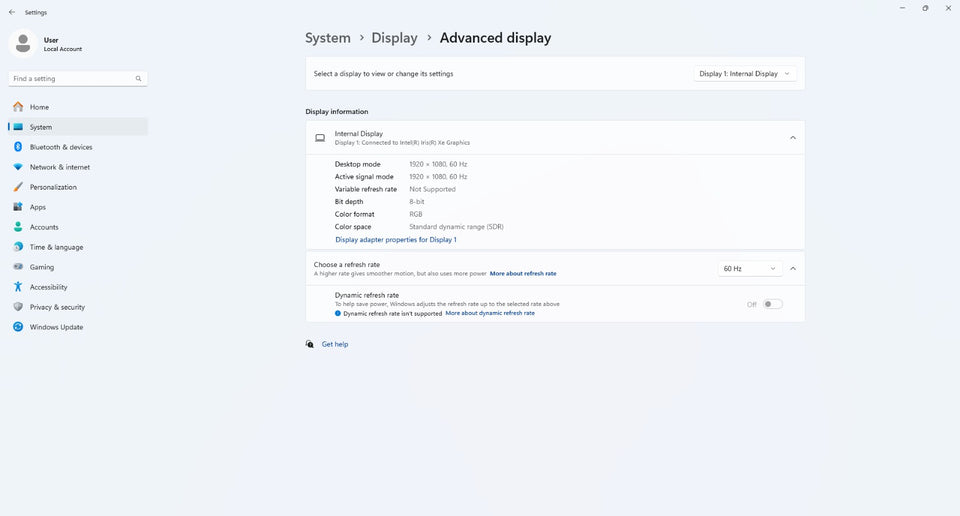Click the back arrow in Settings
Image resolution: width=960 pixels, height=516 pixels.
[x=12, y=12]
